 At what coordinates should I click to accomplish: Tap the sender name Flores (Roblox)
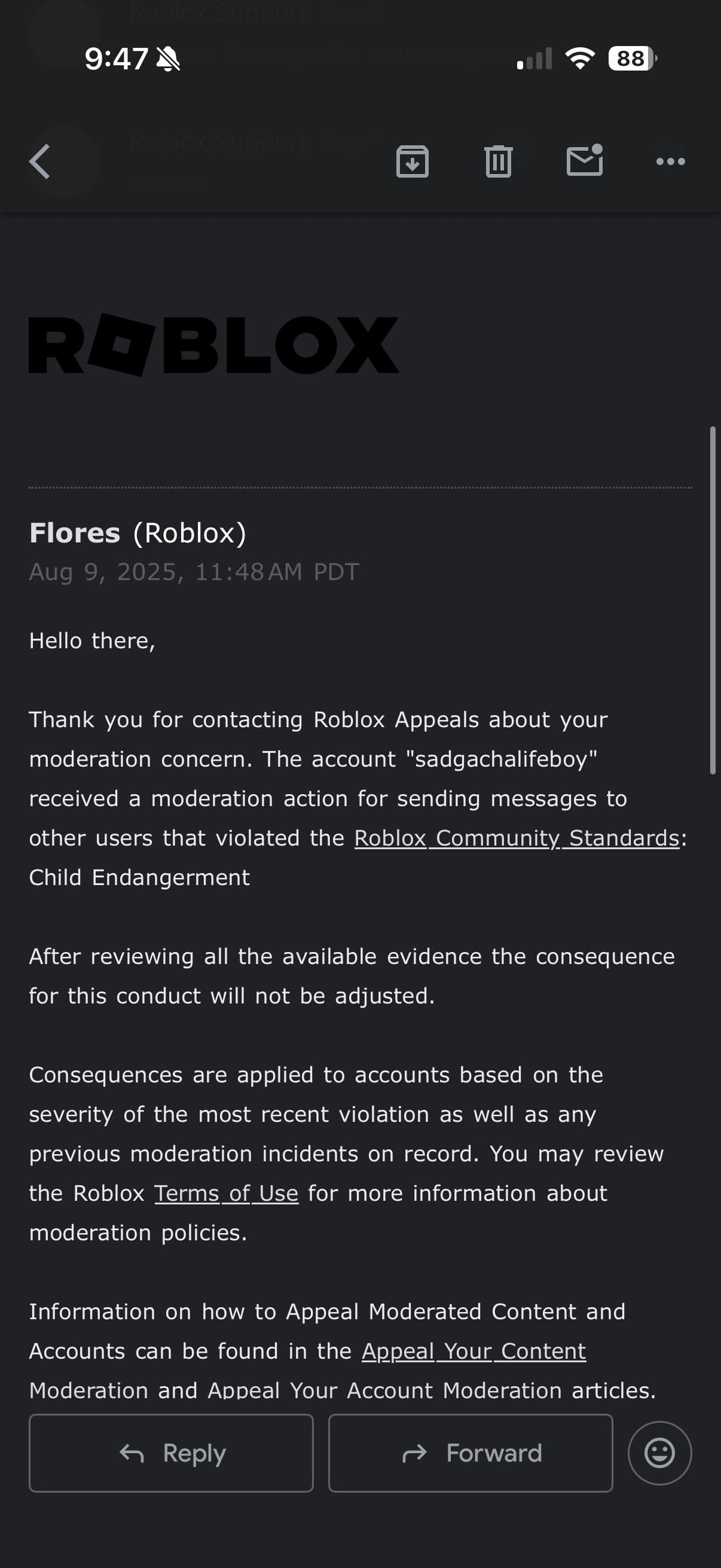click(137, 532)
